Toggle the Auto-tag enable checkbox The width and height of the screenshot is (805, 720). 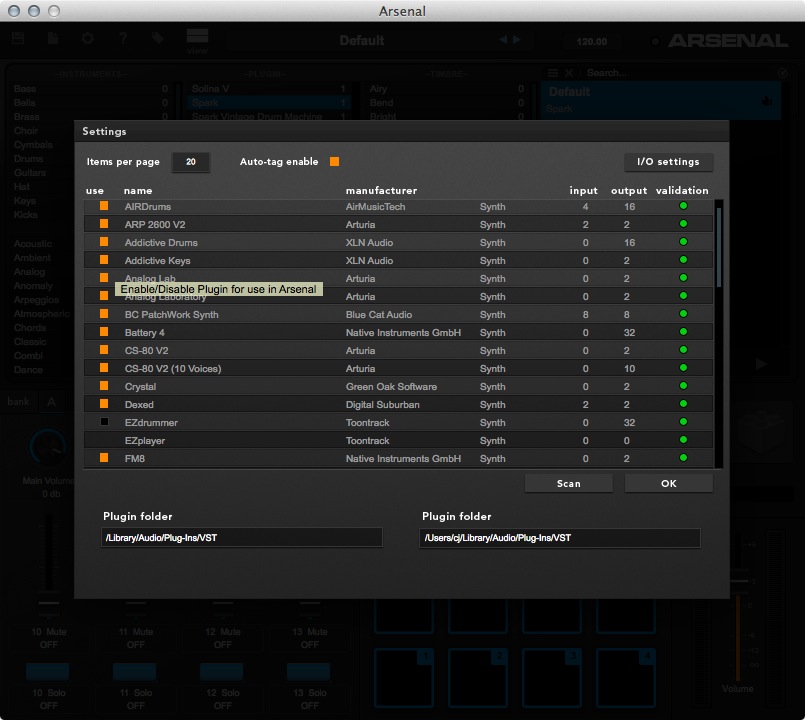(335, 162)
